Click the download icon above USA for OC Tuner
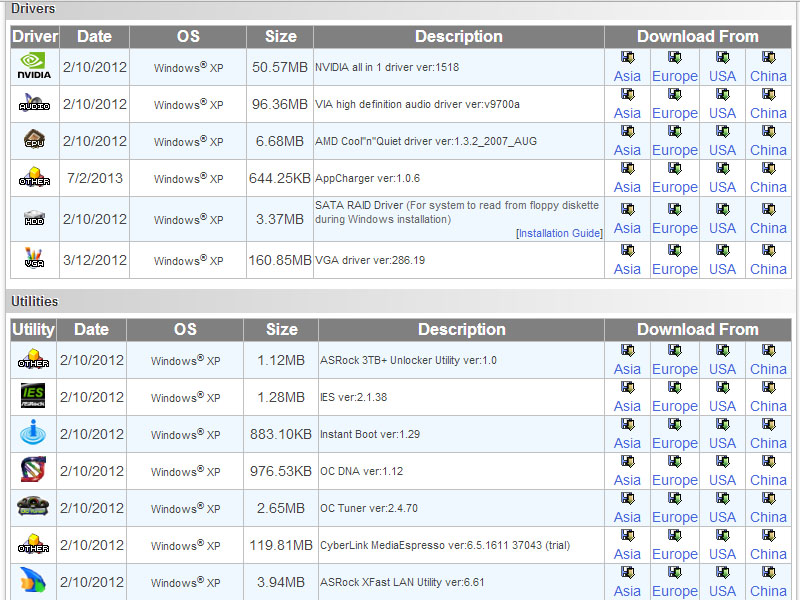Screen dimensions: 800x600 pos(722,499)
